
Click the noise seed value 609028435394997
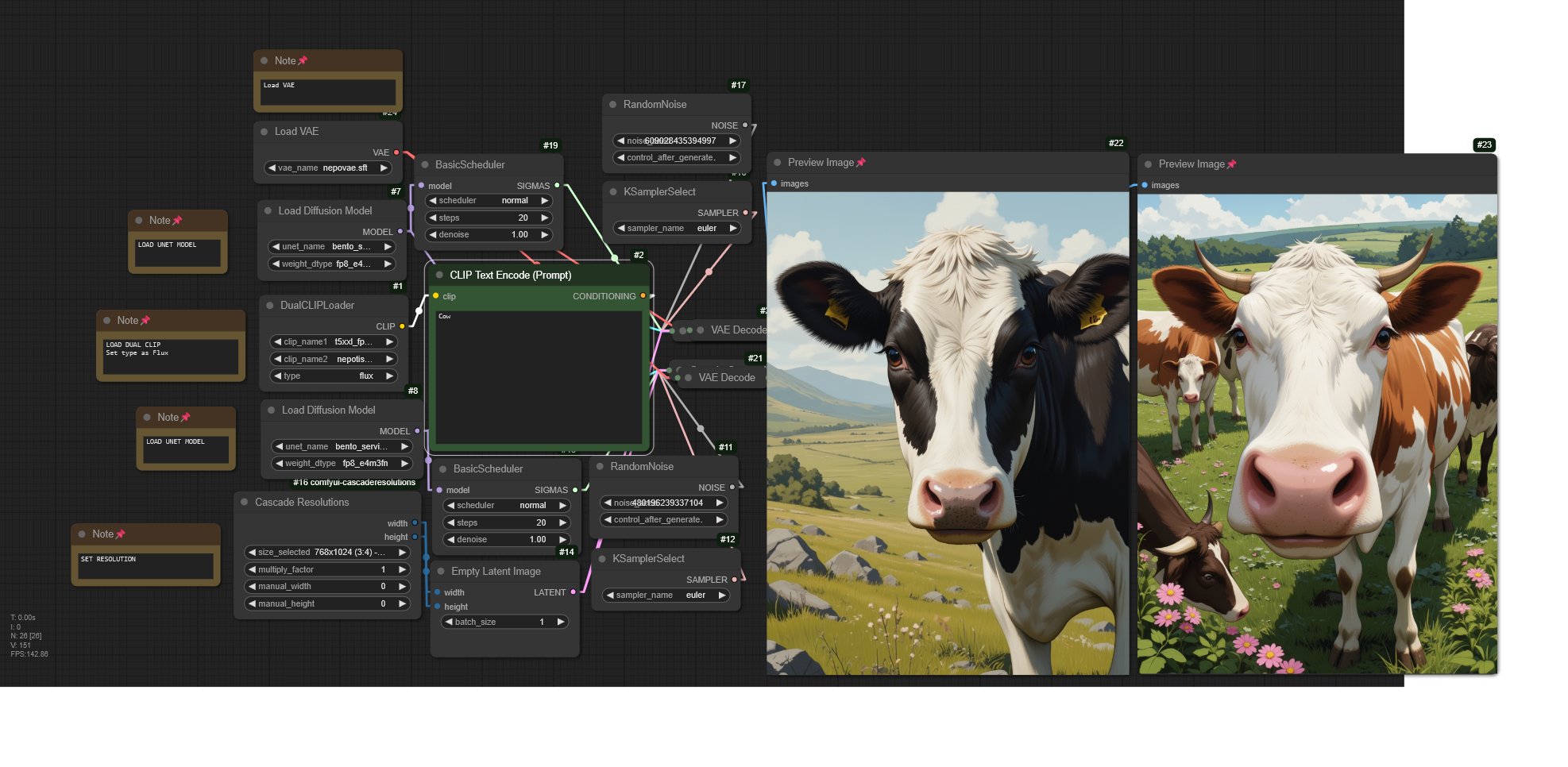680,141
